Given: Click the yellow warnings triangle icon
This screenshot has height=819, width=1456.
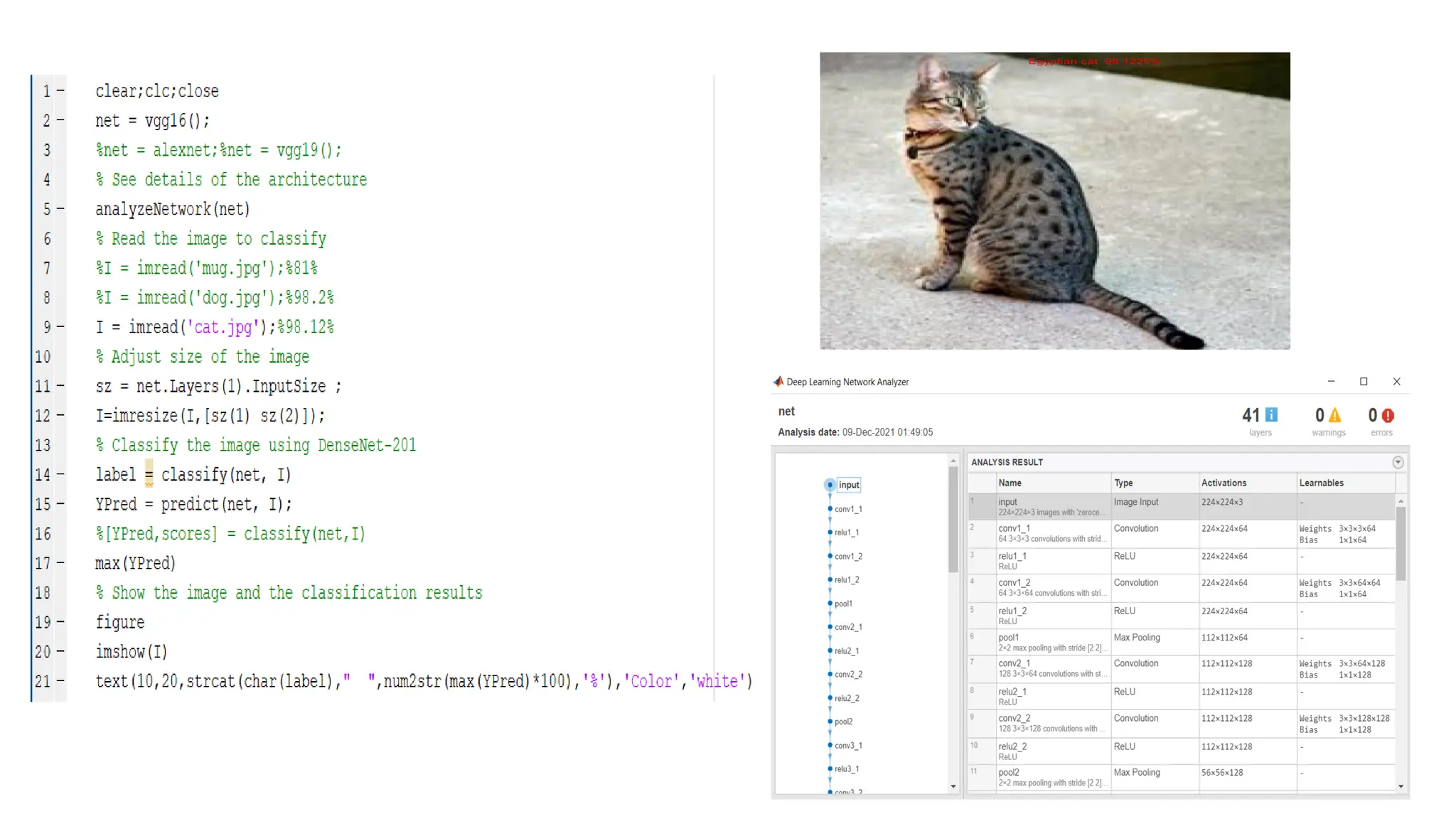Looking at the screenshot, I should pyautogui.click(x=1335, y=415).
